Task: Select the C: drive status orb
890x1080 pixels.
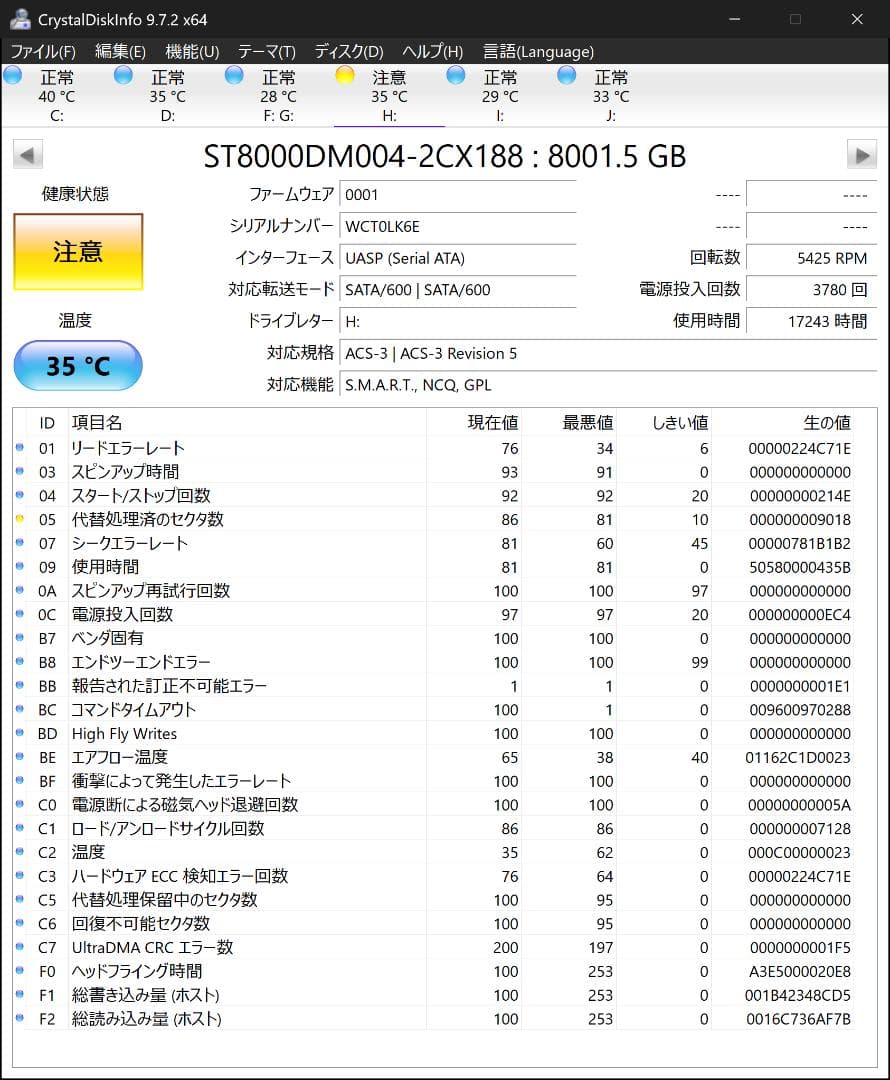Action: [13, 75]
